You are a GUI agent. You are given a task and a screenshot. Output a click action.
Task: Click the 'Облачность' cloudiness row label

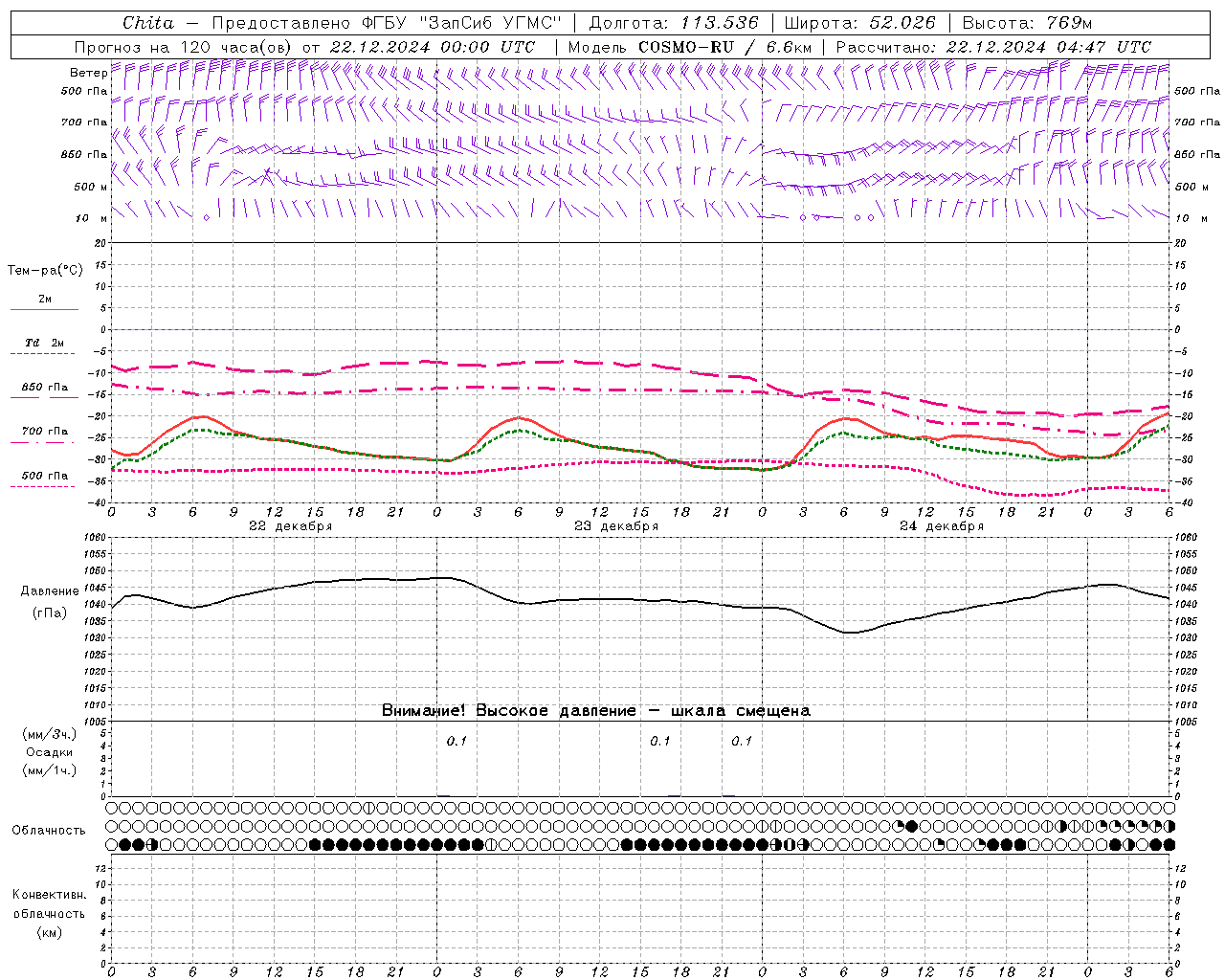click(49, 831)
